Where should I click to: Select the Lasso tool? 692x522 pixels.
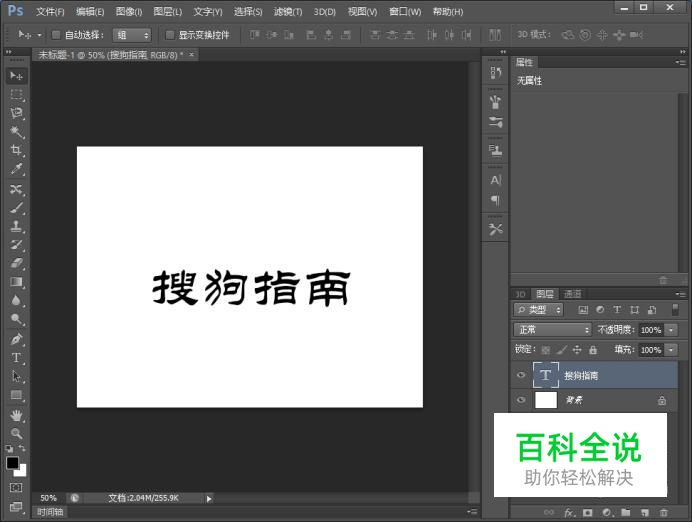click(16, 113)
